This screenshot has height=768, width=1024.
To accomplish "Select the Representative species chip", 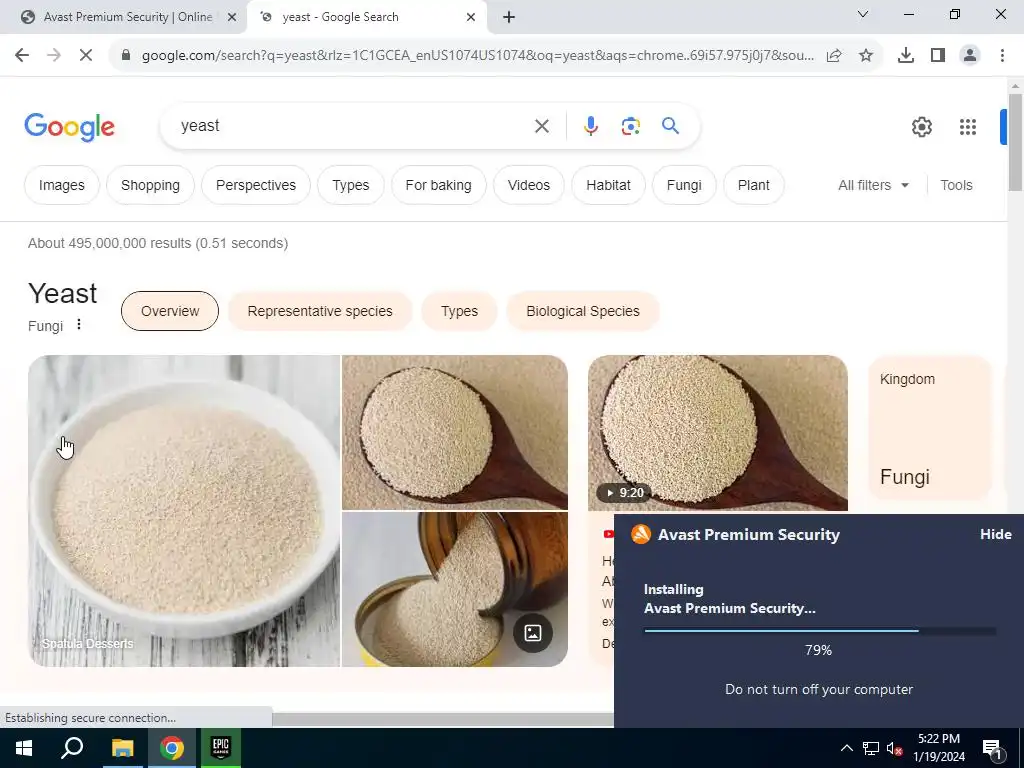I will click(320, 312).
